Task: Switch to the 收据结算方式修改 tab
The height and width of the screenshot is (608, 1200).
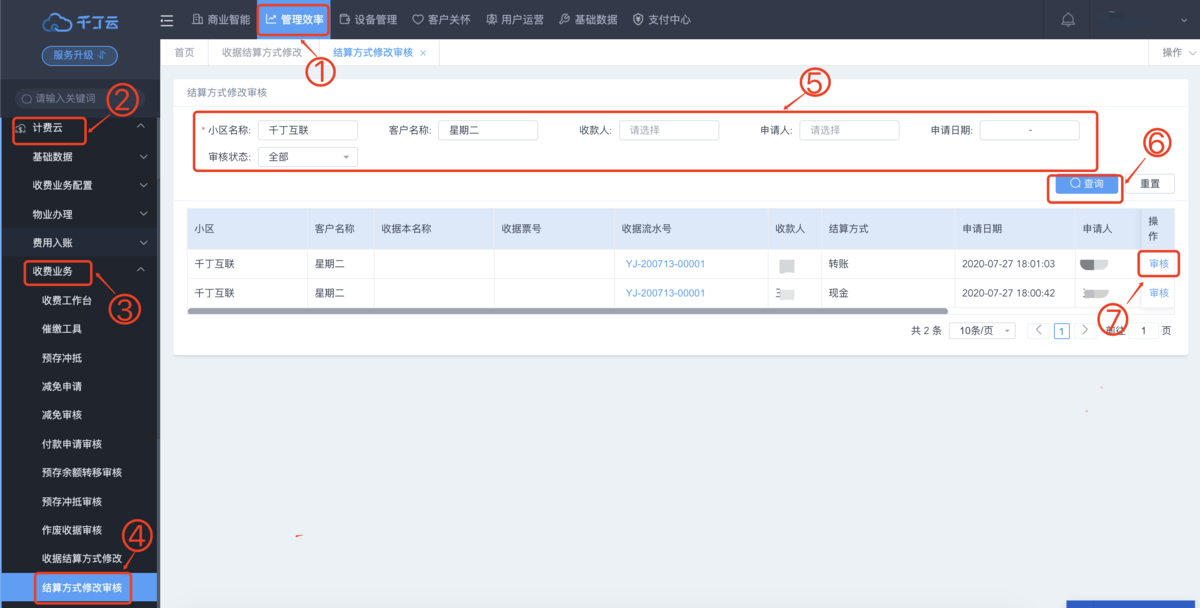Action: point(262,52)
